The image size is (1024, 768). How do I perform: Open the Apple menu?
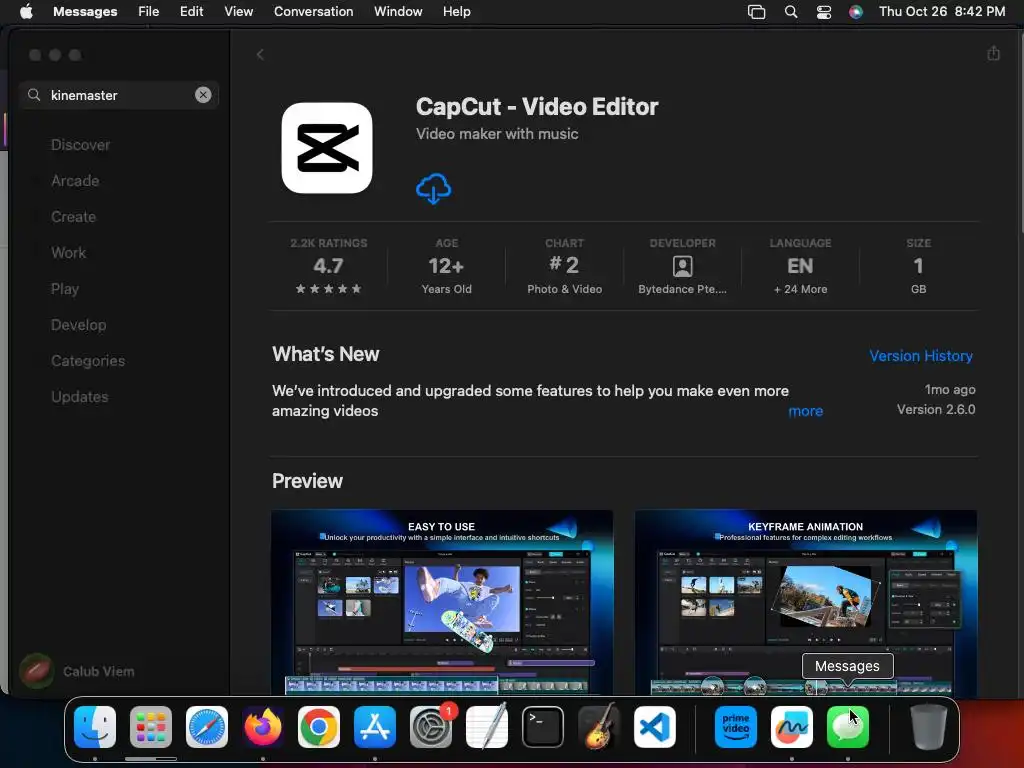[26, 12]
